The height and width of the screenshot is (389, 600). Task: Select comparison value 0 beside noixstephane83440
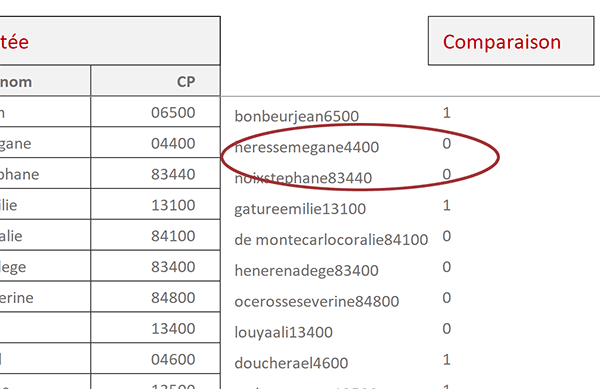447,174
